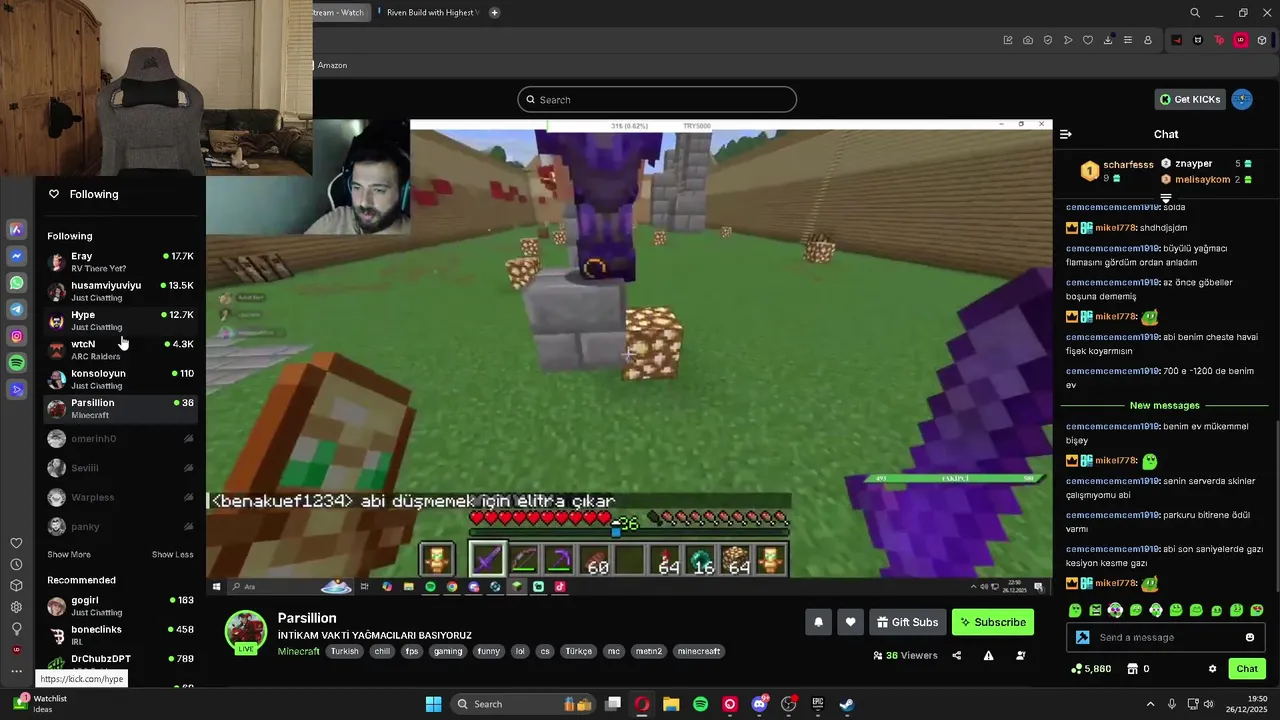1280x720 pixels.
Task: Open gogirl in Recommended list
Action: [120, 606]
